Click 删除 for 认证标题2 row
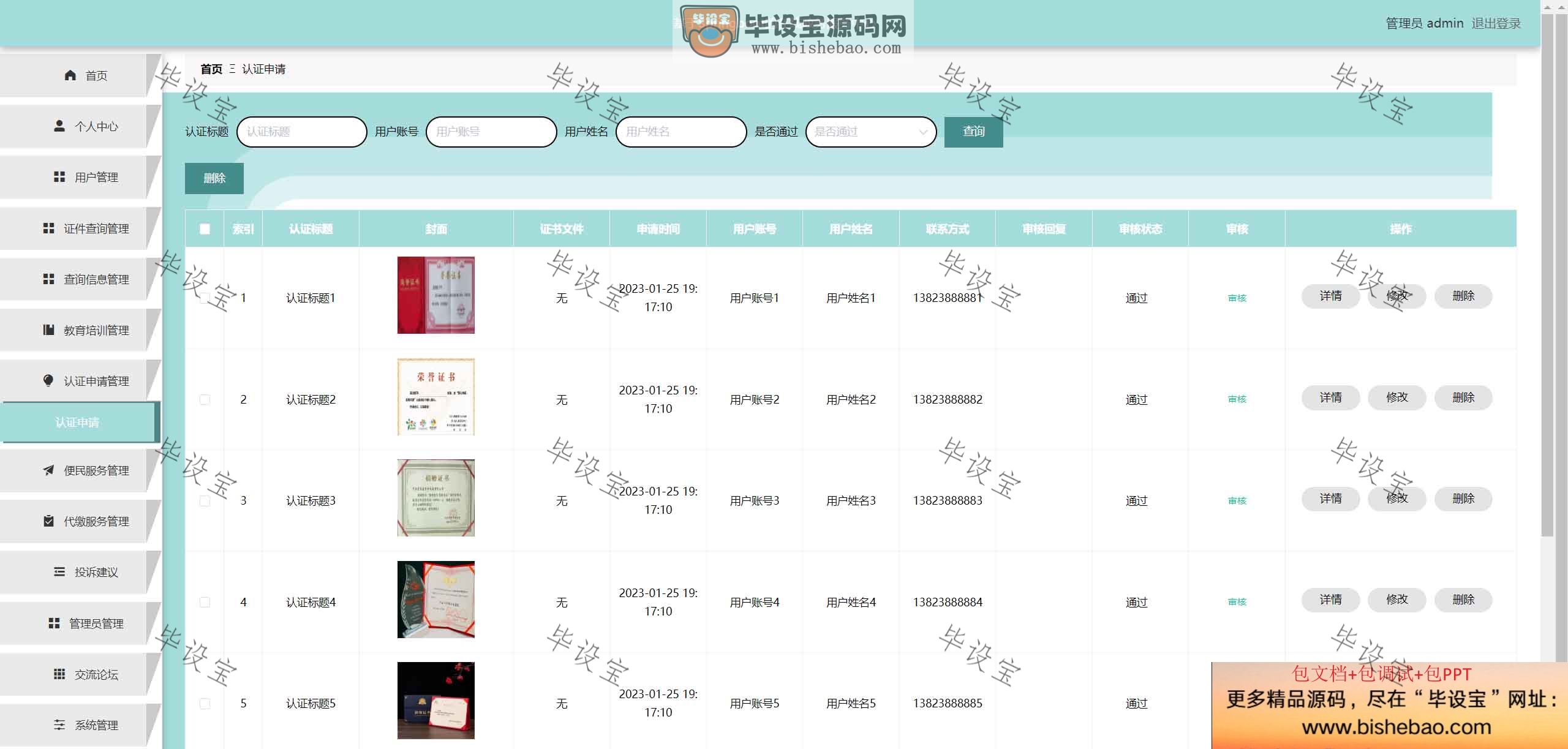This screenshot has width=1568, height=749. click(x=1463, y=397)
